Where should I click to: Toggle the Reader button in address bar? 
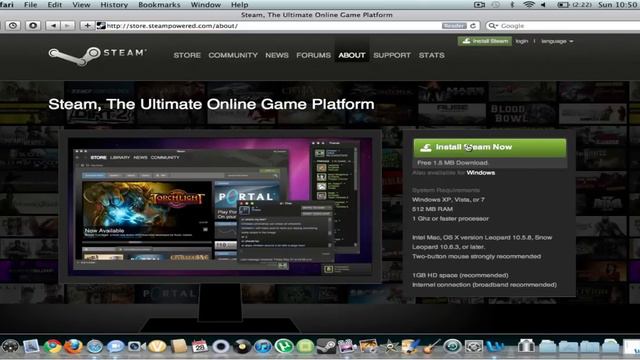point(454,26)
